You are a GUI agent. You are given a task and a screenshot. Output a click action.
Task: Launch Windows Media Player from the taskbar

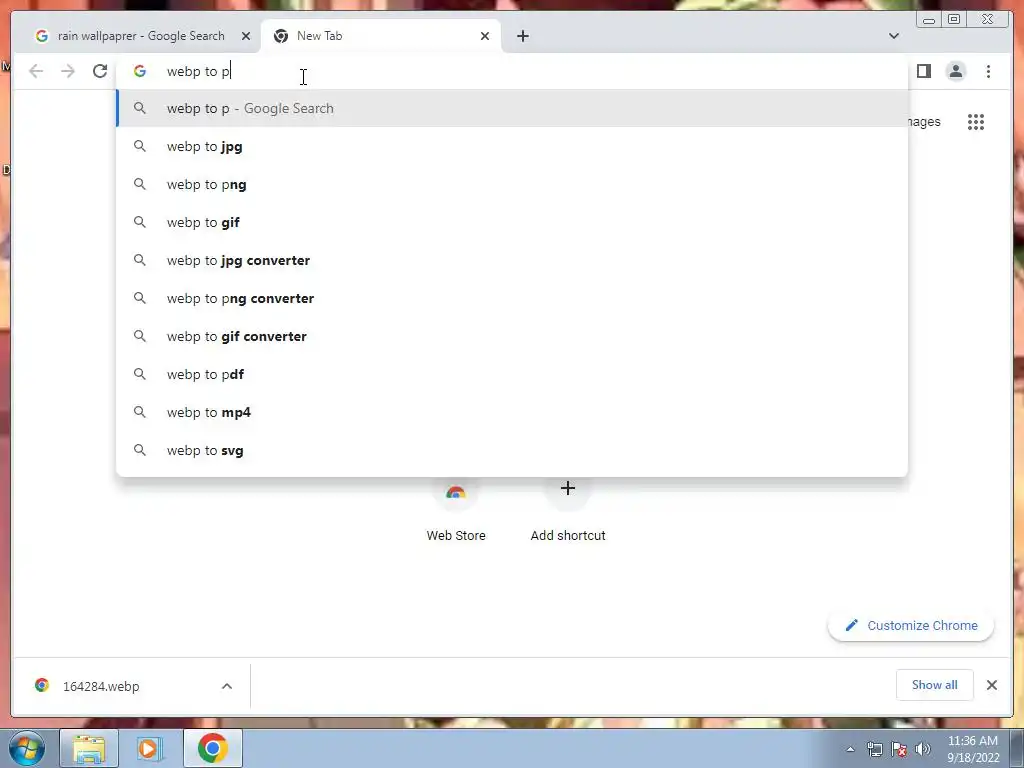[149, 748]
